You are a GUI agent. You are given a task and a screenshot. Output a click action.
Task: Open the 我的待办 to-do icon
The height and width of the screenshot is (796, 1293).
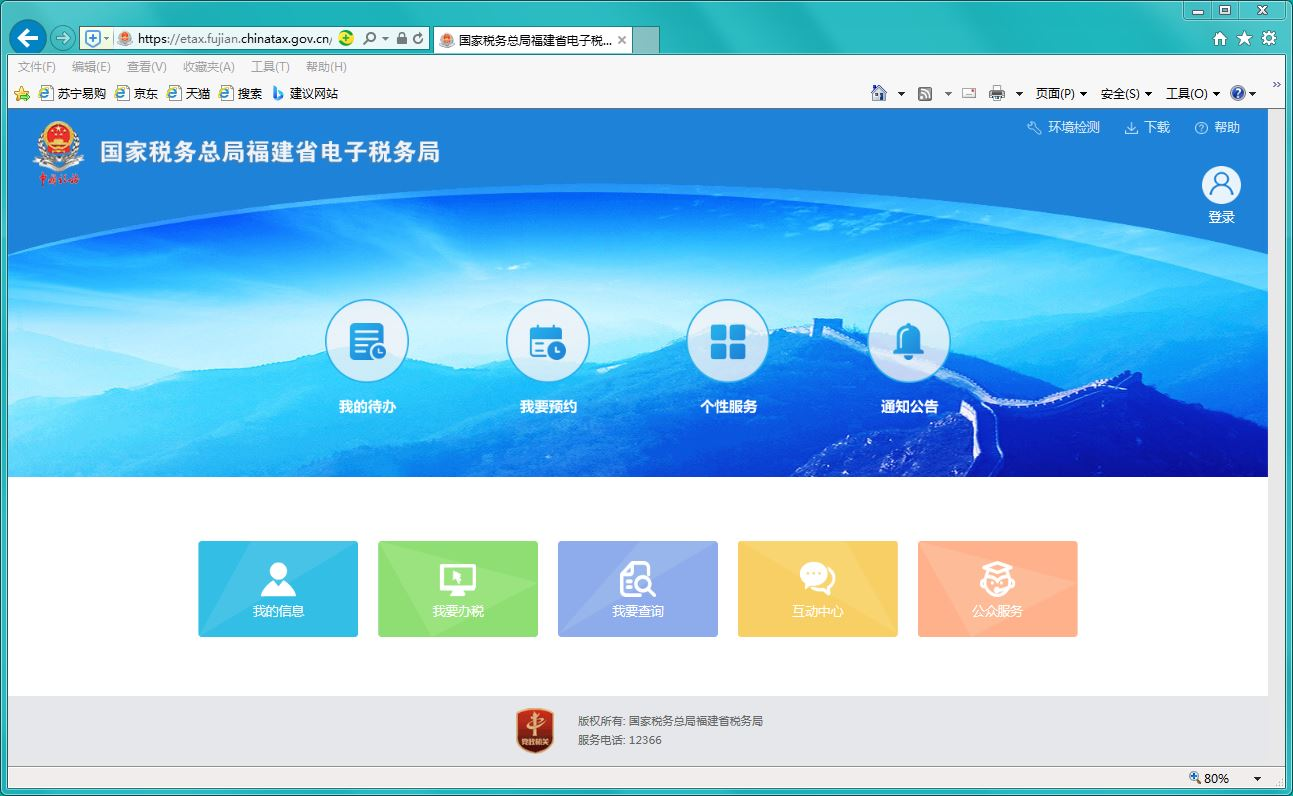click(x=367, y=342)
